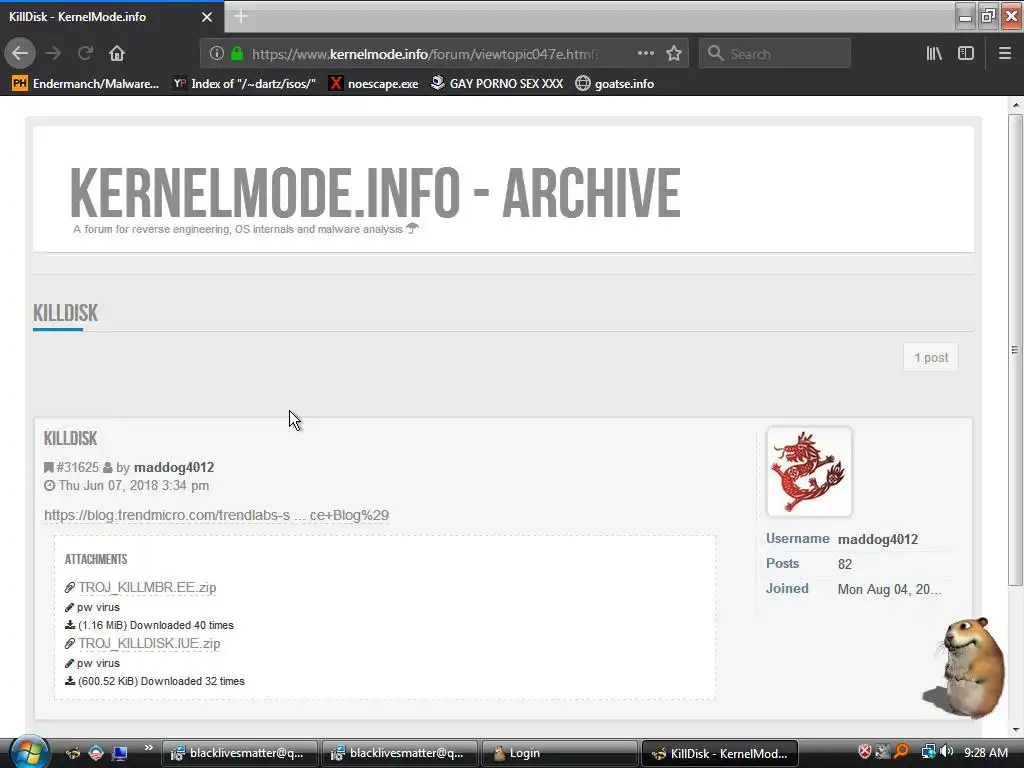Click the green padlock security icon
This screenshot has width=1024, height=768.
point(237,54)
